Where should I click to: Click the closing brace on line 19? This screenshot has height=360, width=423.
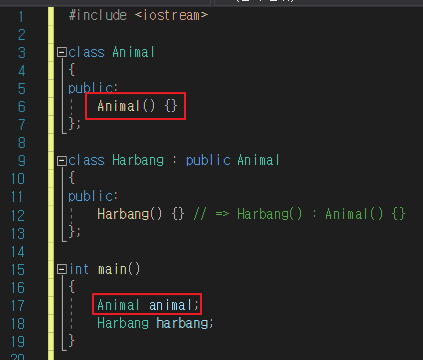(71, 341)
